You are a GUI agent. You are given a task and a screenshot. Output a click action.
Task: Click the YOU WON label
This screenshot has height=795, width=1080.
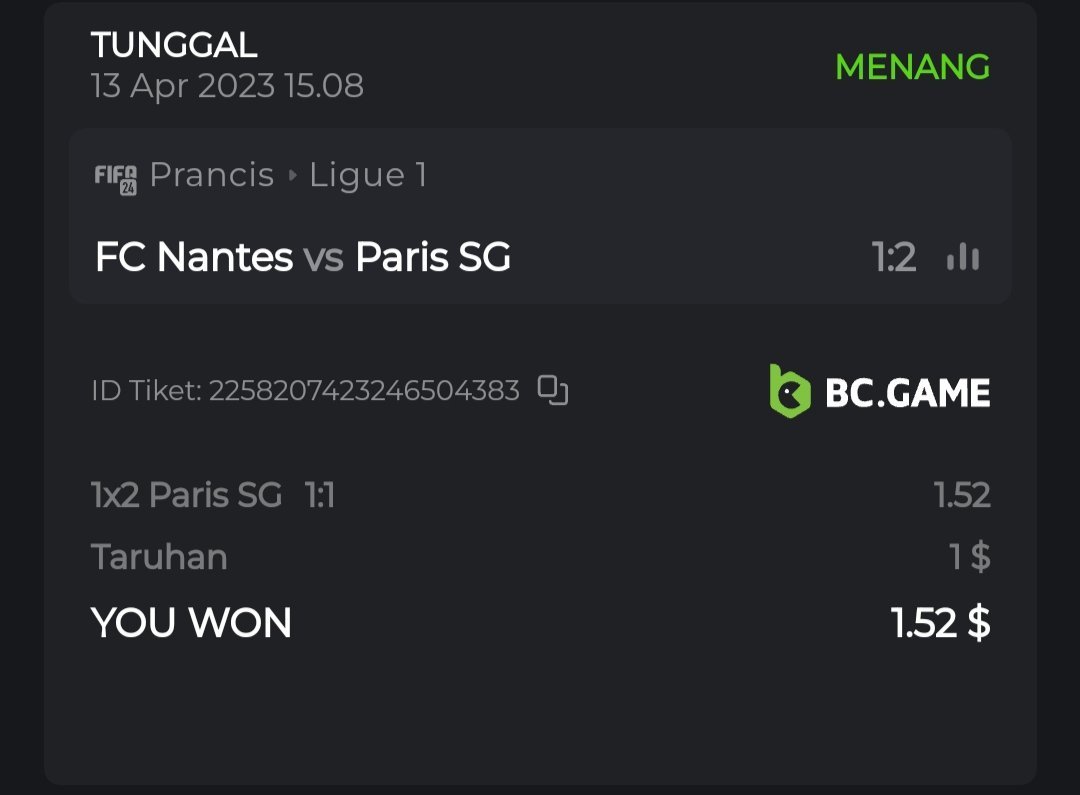point(191,623)
